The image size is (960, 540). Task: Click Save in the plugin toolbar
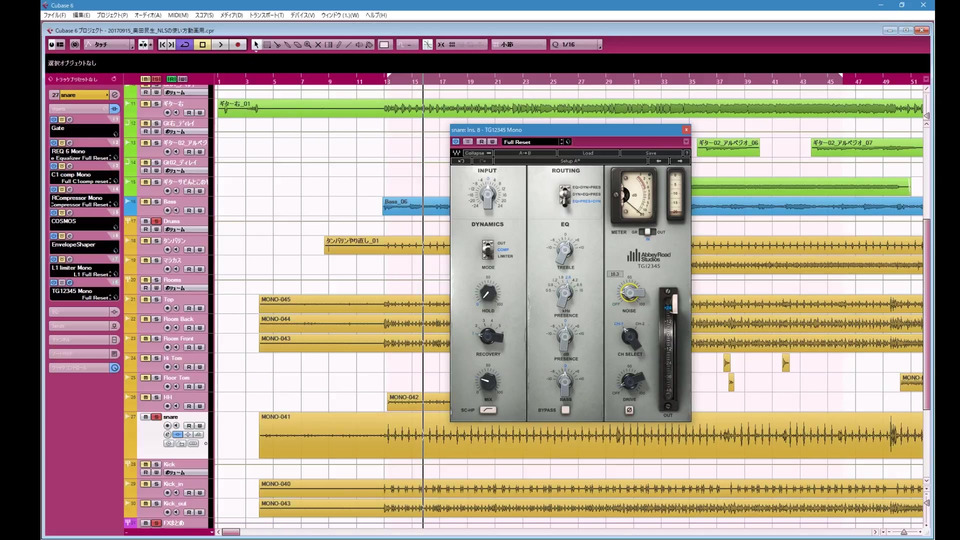(x=651, y=153)
